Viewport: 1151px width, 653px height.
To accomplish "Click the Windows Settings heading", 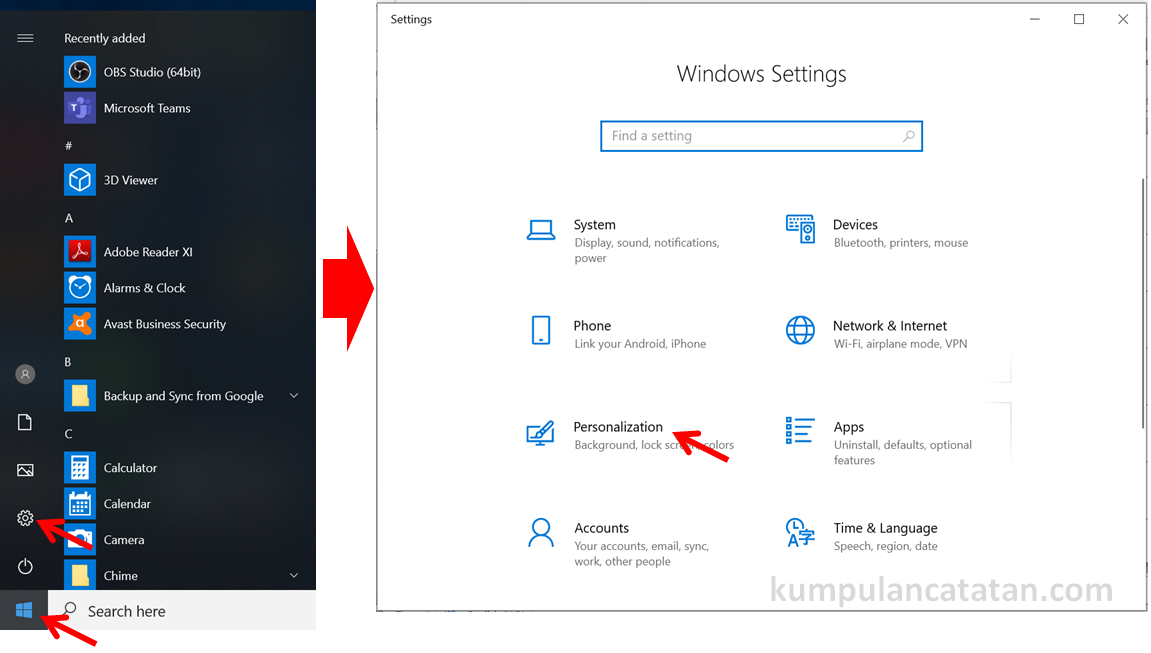I will [761, 73].
